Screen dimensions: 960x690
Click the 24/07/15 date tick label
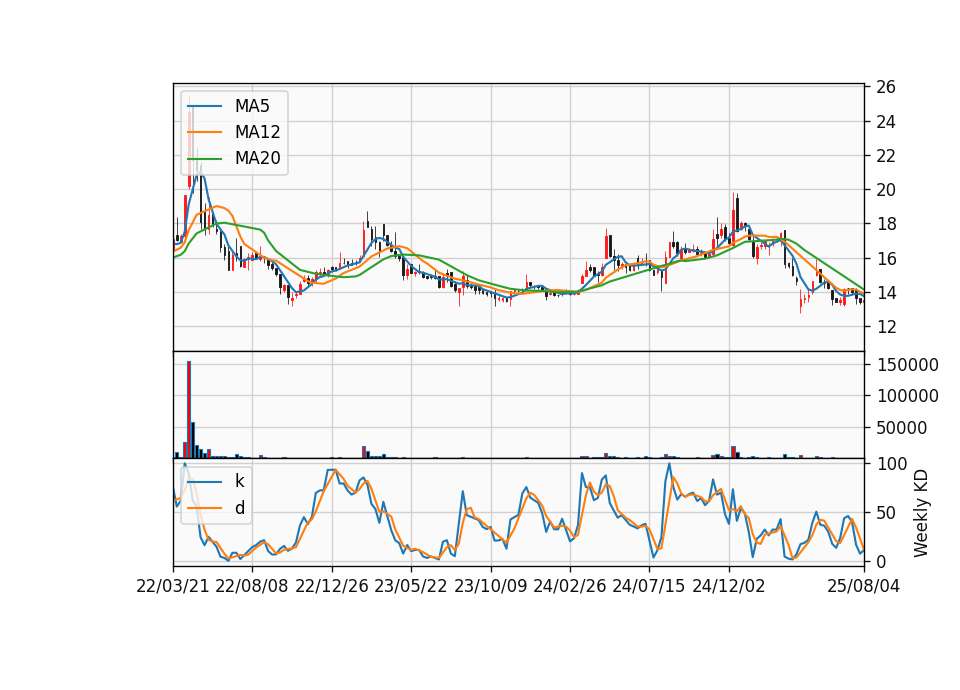(x=649, y=586)
